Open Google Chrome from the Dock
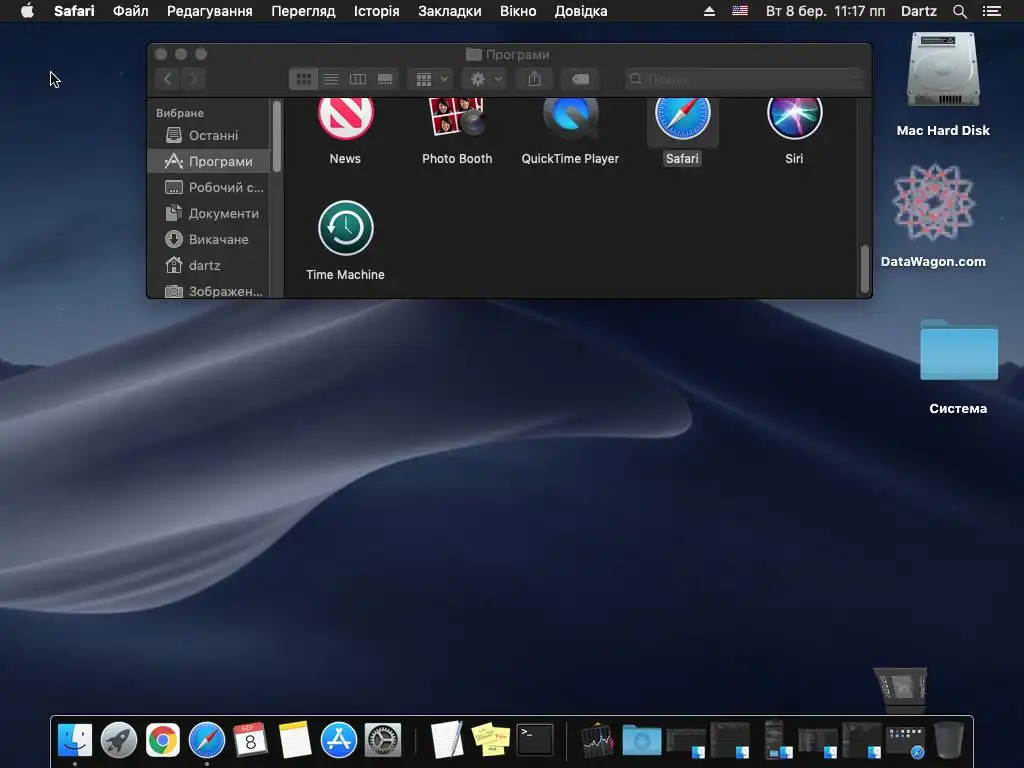The image size is (1024, 768). [163, 740]
